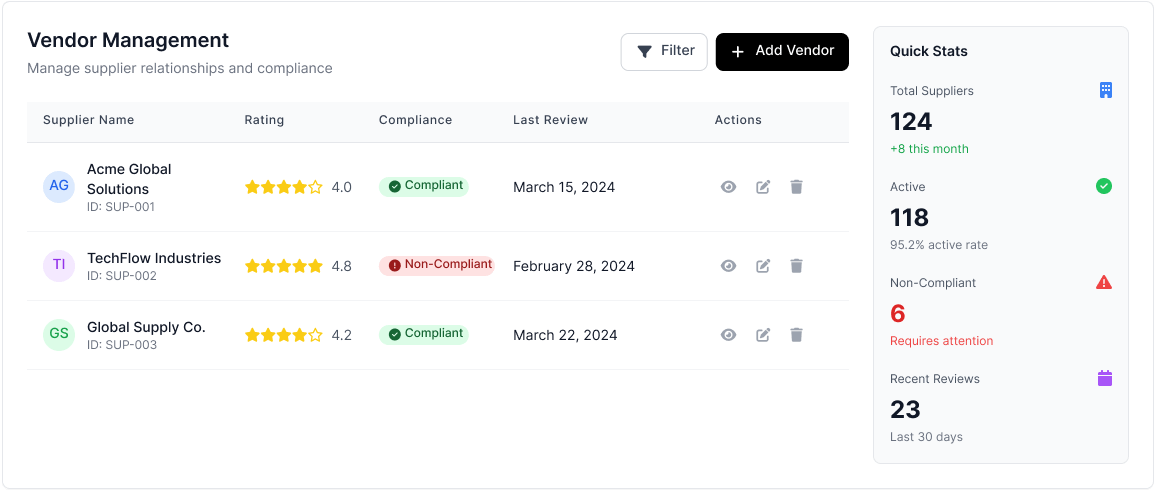Open edit for Global Supply Co.

coord(763,335)
